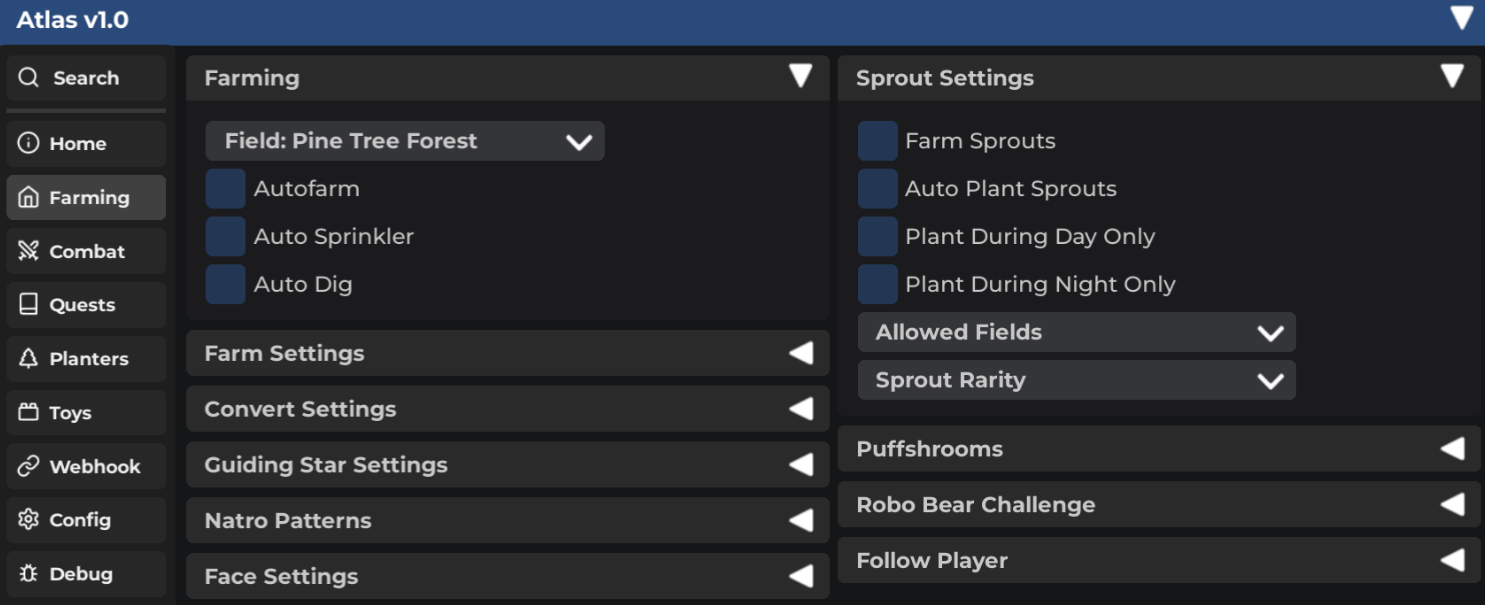Click the Planters tree icon
The height and width of the screenshot is (605, 1485).
point(29,359)
